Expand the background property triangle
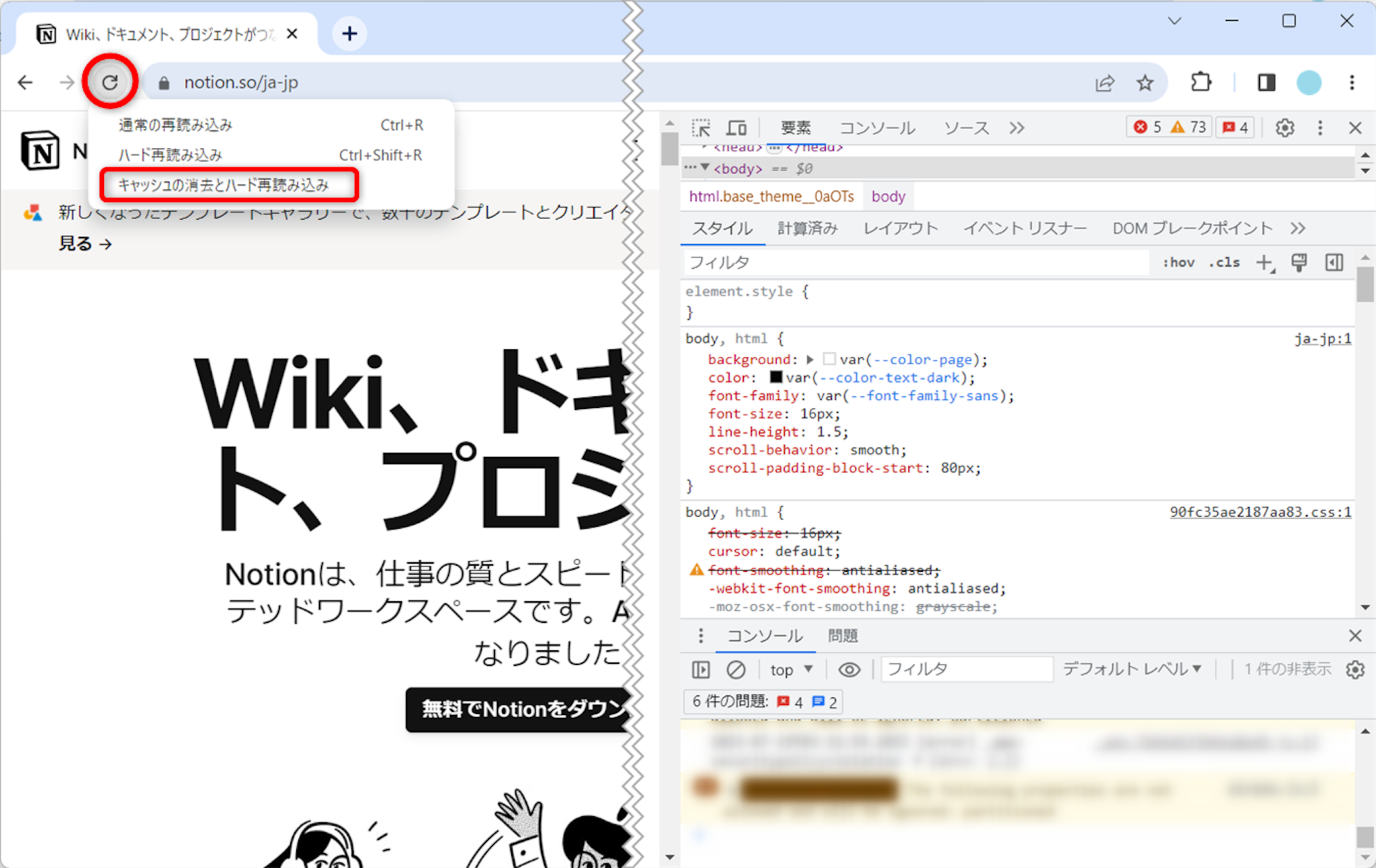The height and width of the screenshot is (868, 1376). pyautogui.click(x=810, y=359)
